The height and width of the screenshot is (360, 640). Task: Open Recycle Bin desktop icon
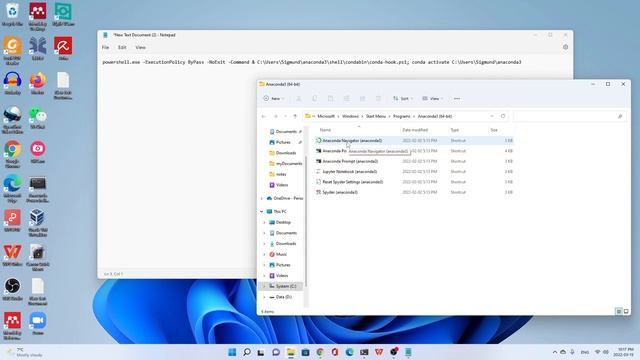[x=12, y=15]
